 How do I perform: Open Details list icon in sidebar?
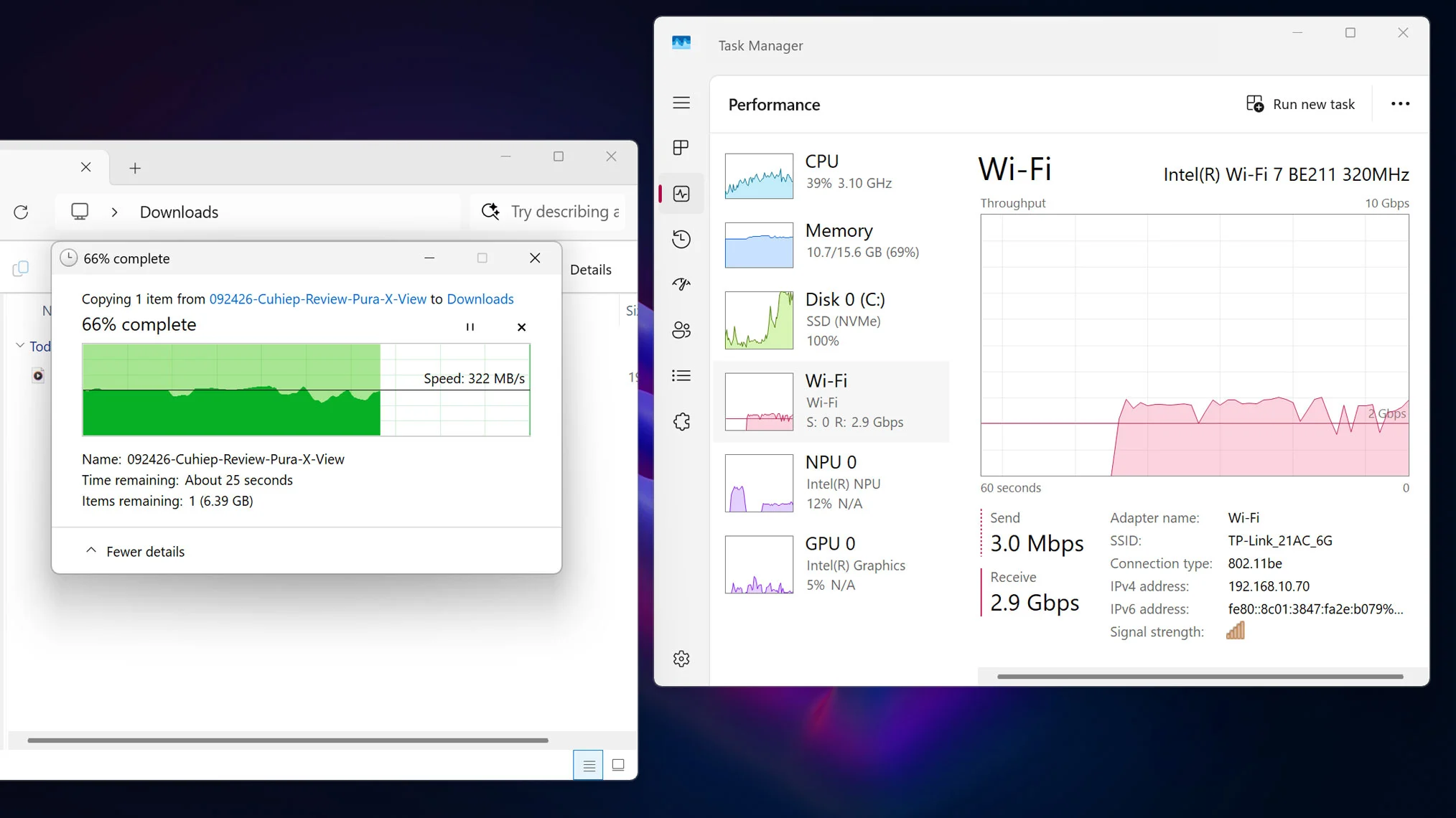click(681, 375)
